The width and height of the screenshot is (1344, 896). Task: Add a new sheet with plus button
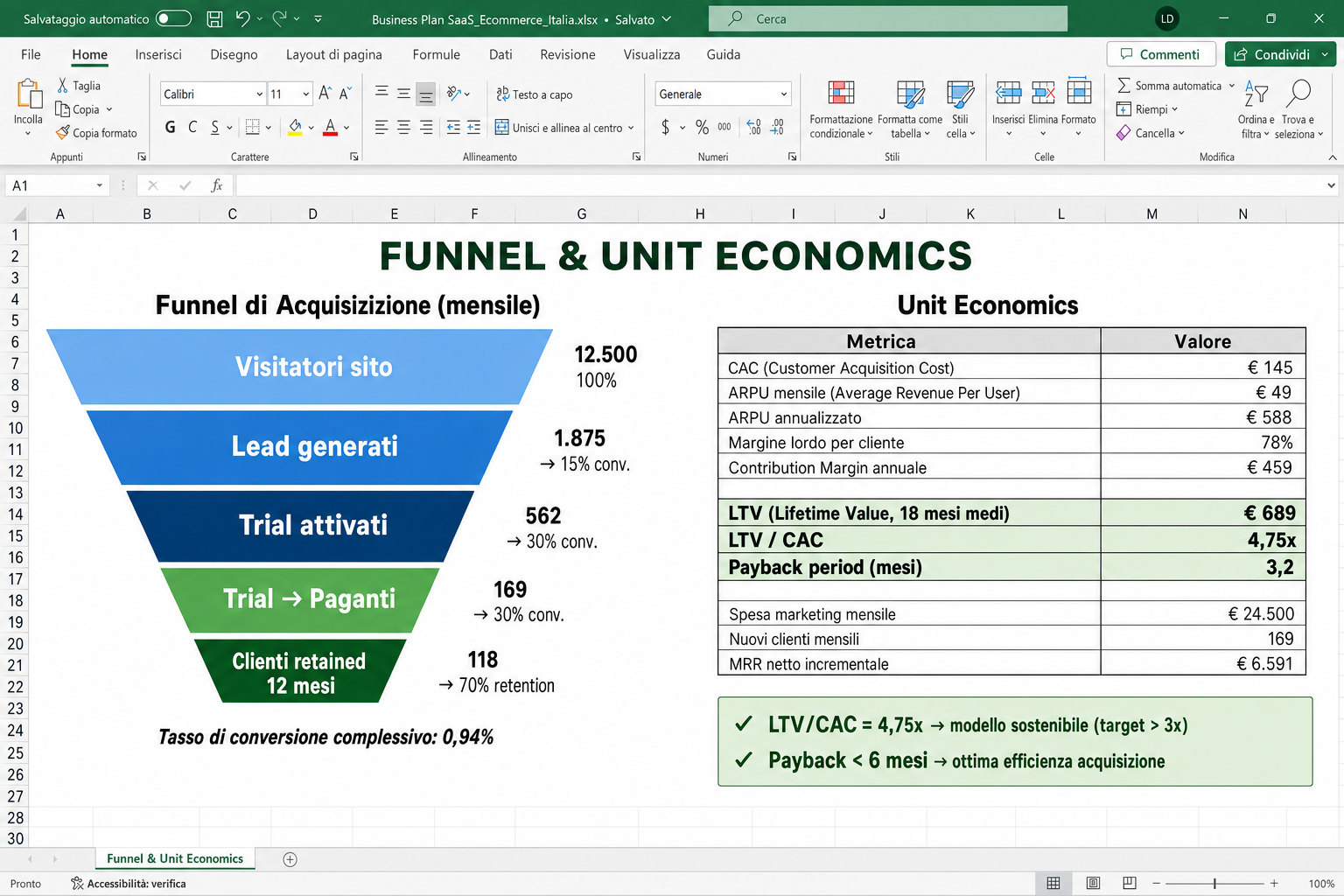pos(290,859)
